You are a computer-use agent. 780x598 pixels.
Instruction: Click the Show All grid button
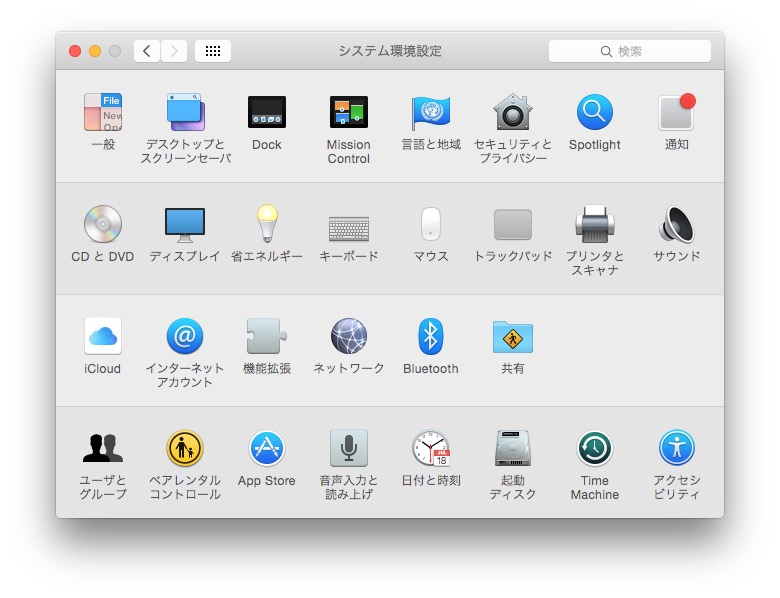[x=213, y=51]
